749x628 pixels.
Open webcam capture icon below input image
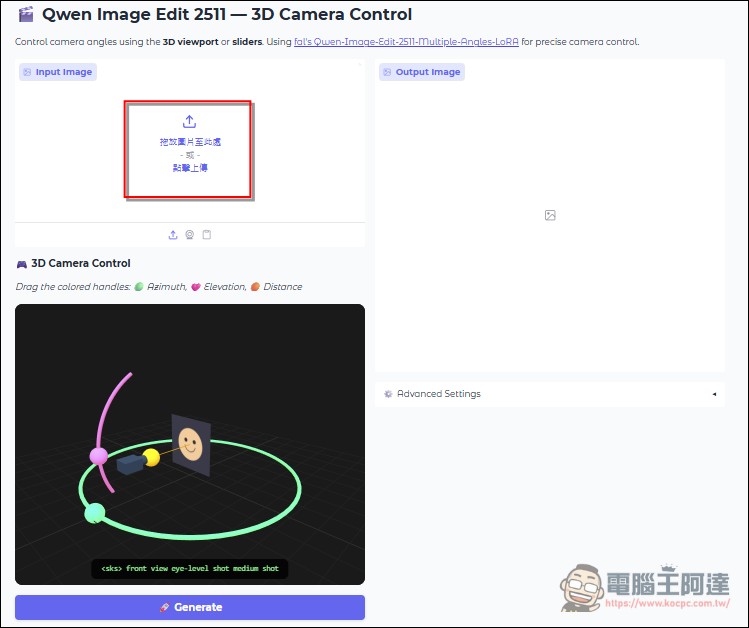(190, 234)
